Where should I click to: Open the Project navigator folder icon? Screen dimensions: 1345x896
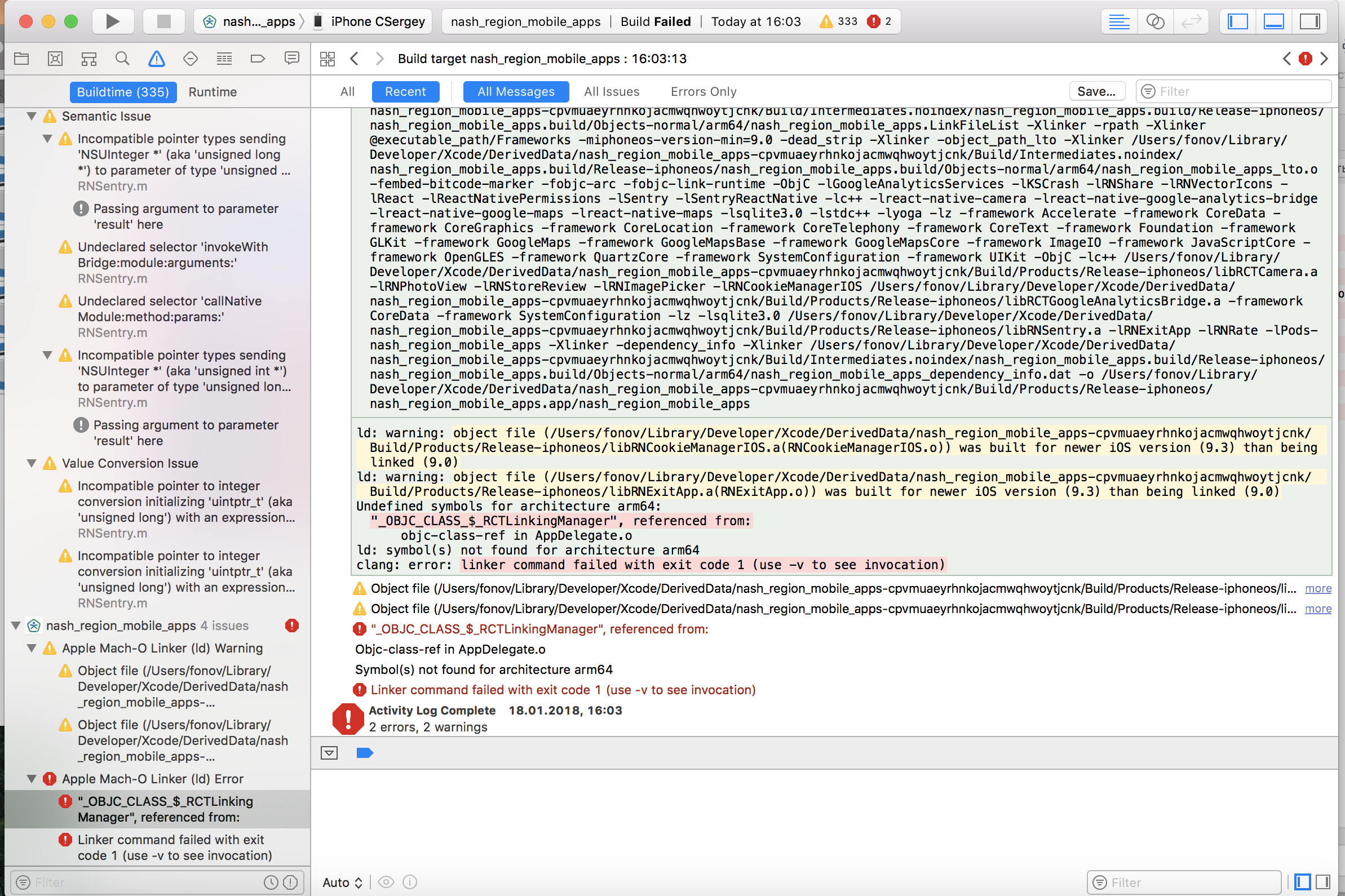point(22,58)
